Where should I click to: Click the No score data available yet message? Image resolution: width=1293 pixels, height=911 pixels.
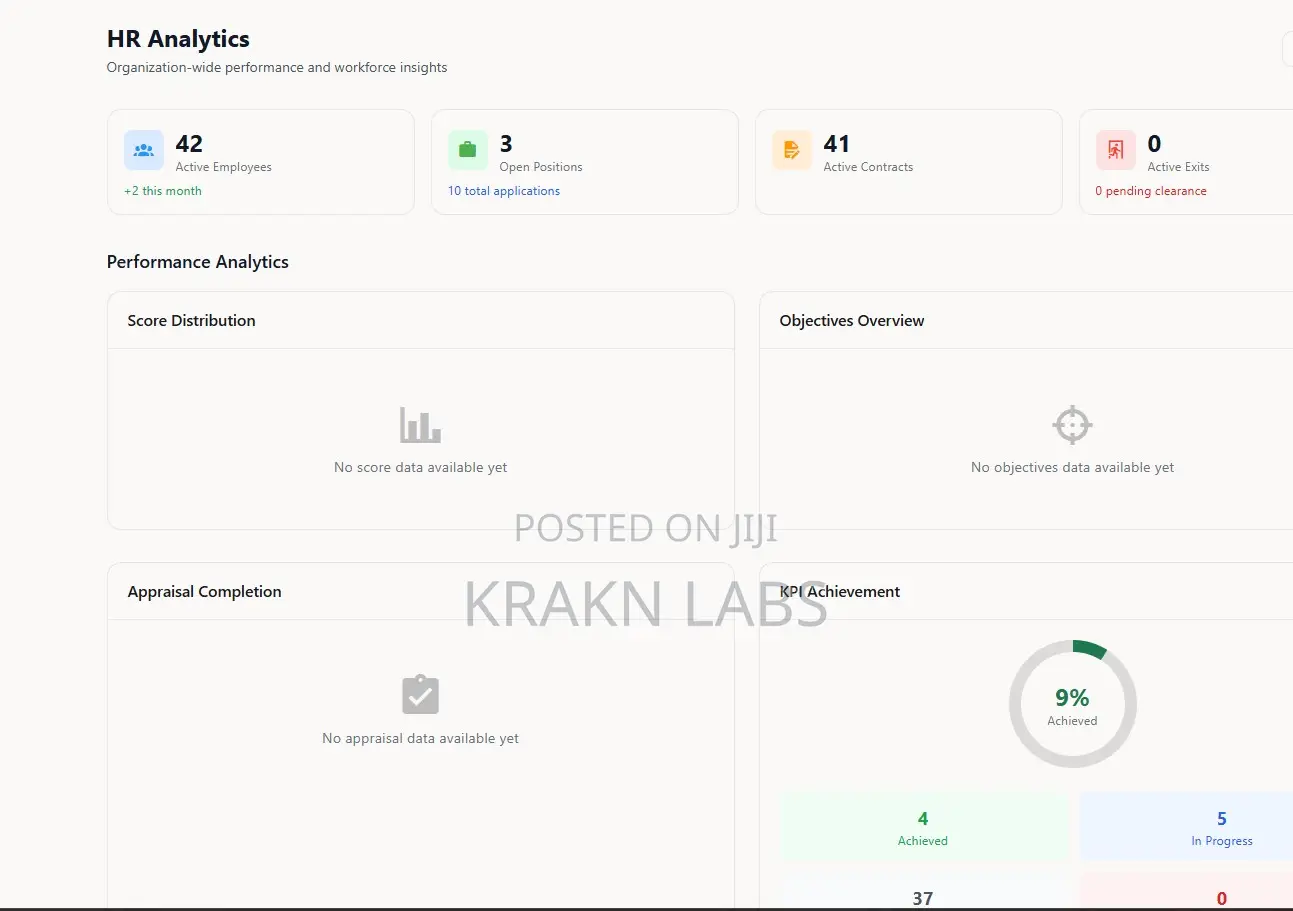tap(421, 467)
